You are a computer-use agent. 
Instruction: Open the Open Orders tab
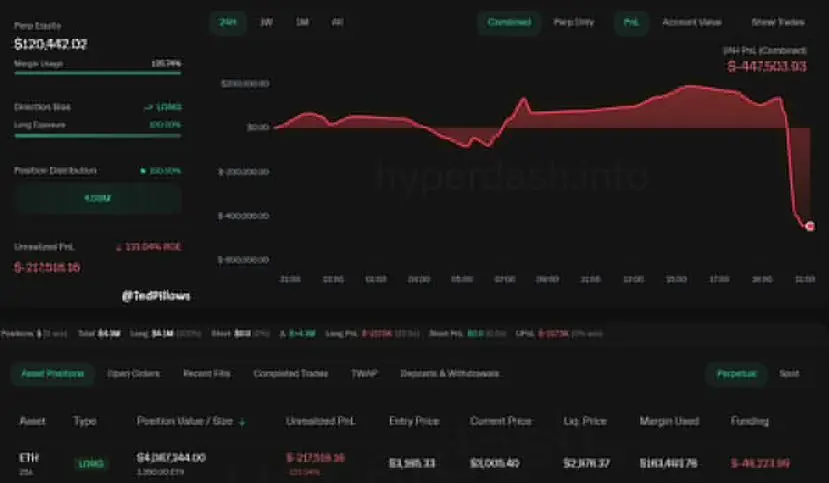coord(133,374)
